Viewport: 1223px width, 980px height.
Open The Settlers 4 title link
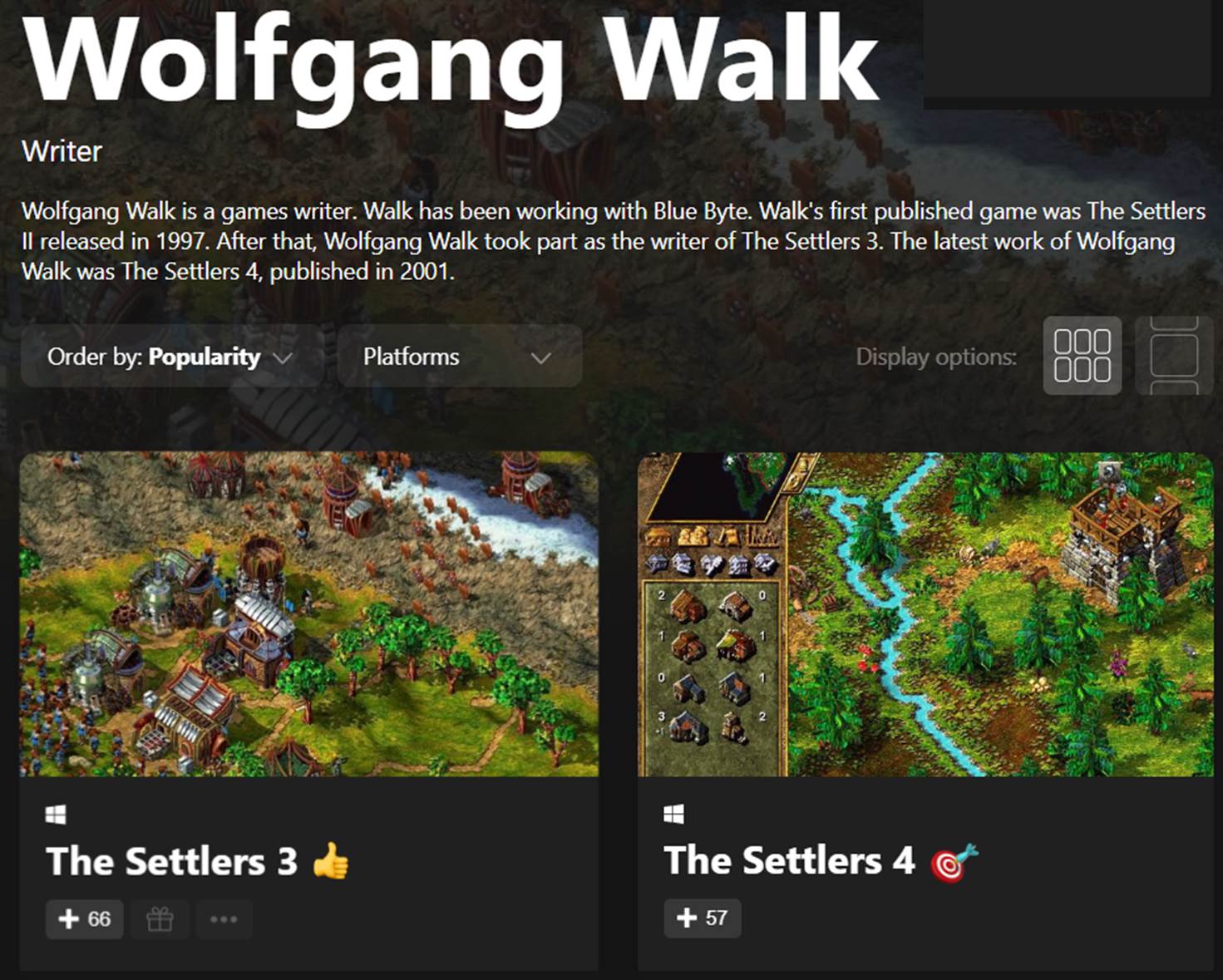tap(790, 860)
